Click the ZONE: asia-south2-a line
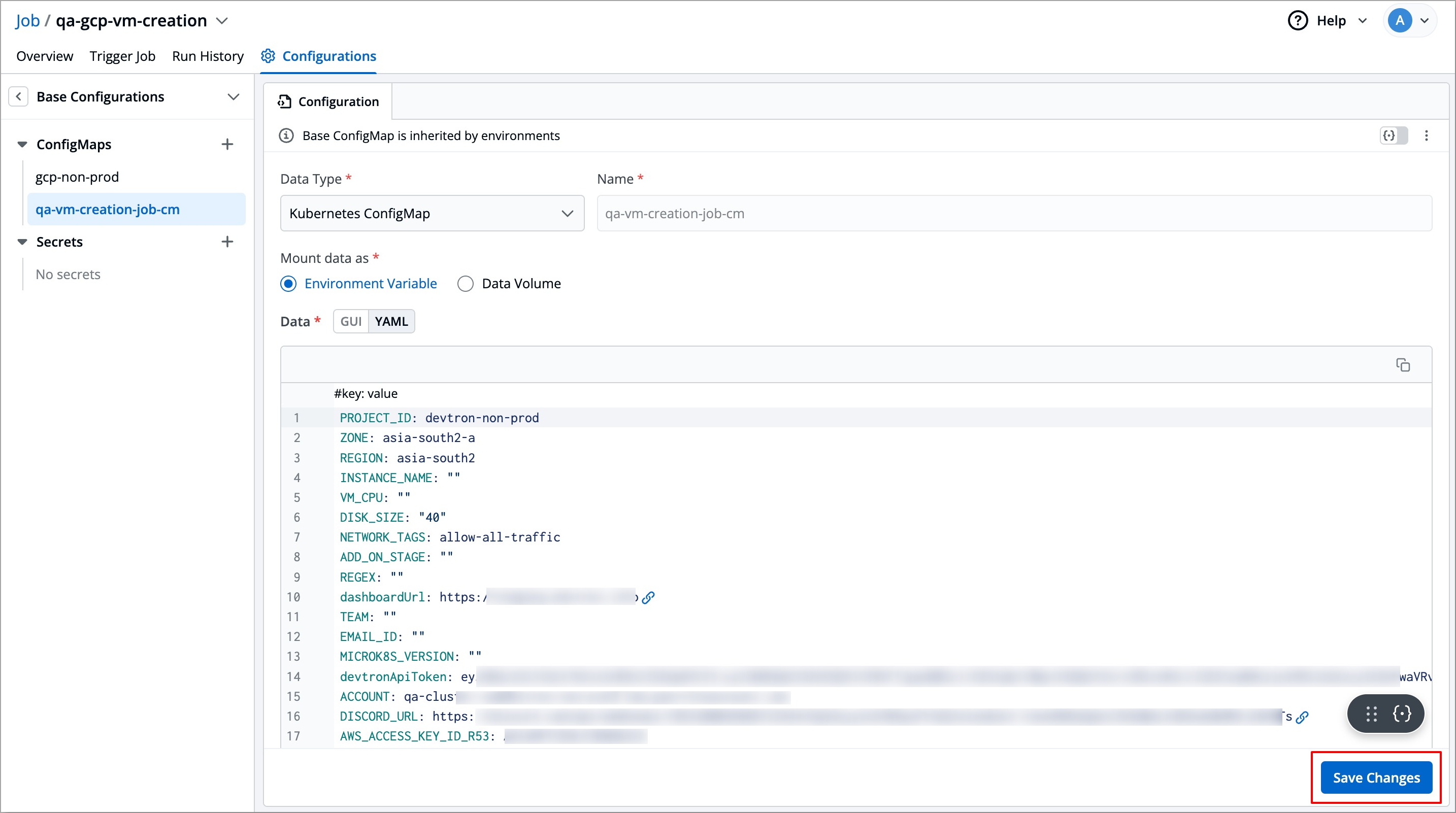 tap(407, 438)
